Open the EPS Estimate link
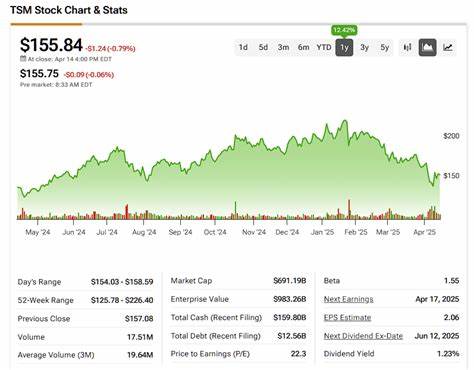Image resolution: width=474 pixels, height=370 pixels. tap(347, 318)
